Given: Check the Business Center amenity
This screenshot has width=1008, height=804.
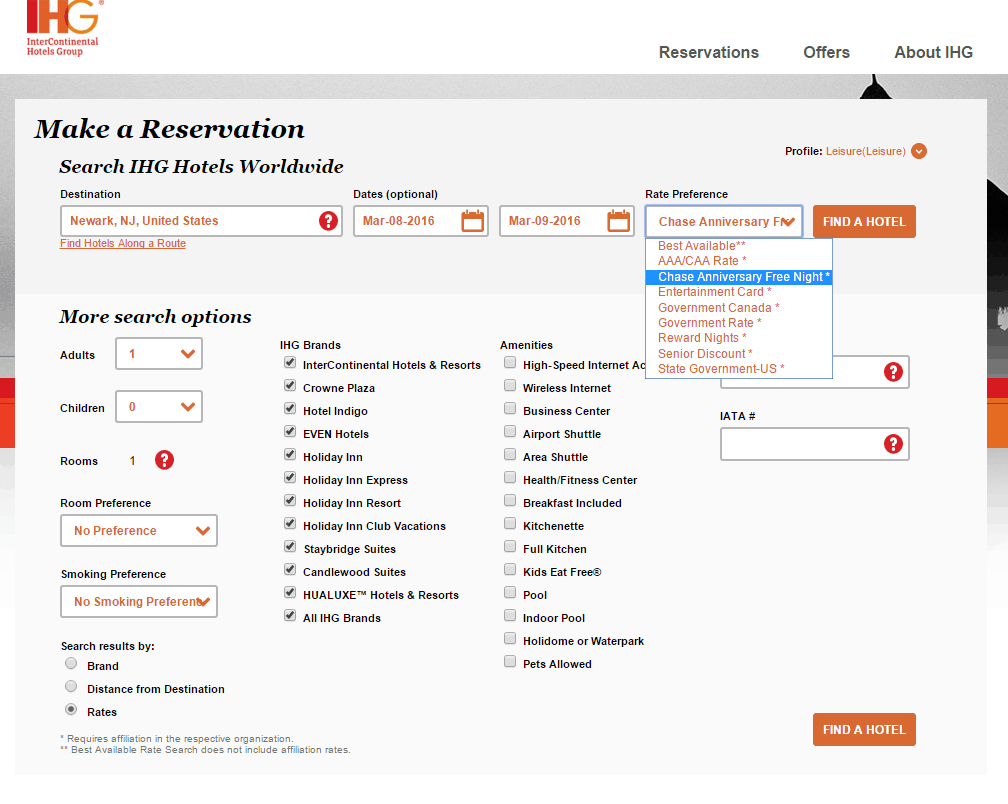Looking at the screenshot, I should click(510, 409).
